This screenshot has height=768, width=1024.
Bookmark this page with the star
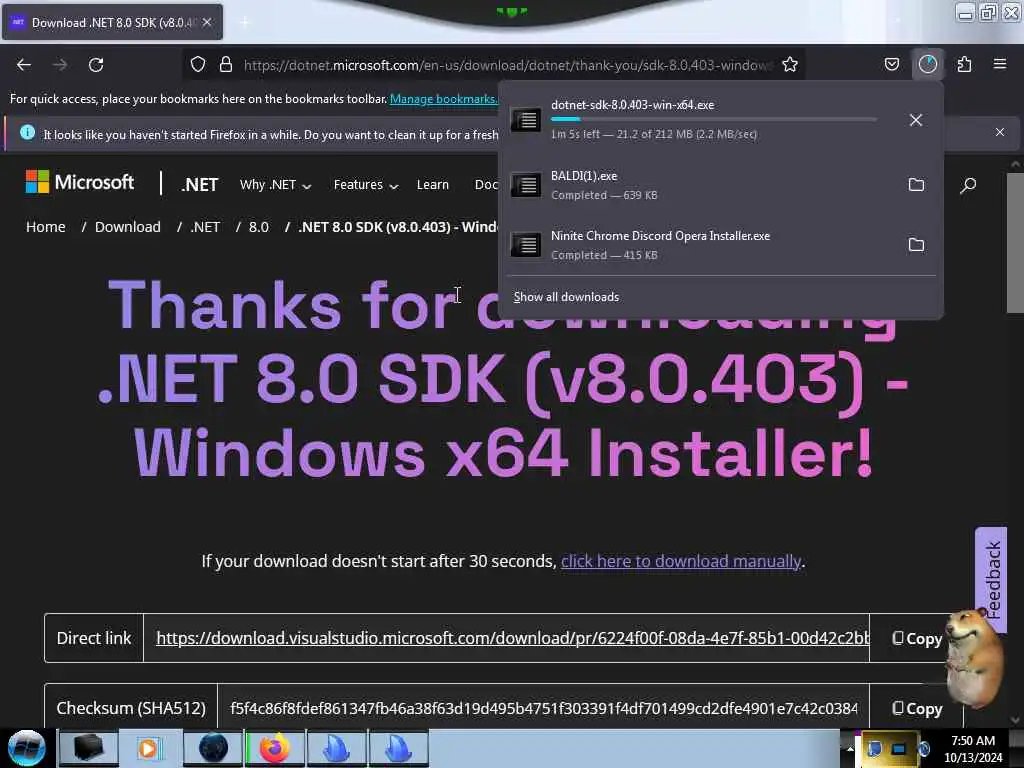click(790, 64)
